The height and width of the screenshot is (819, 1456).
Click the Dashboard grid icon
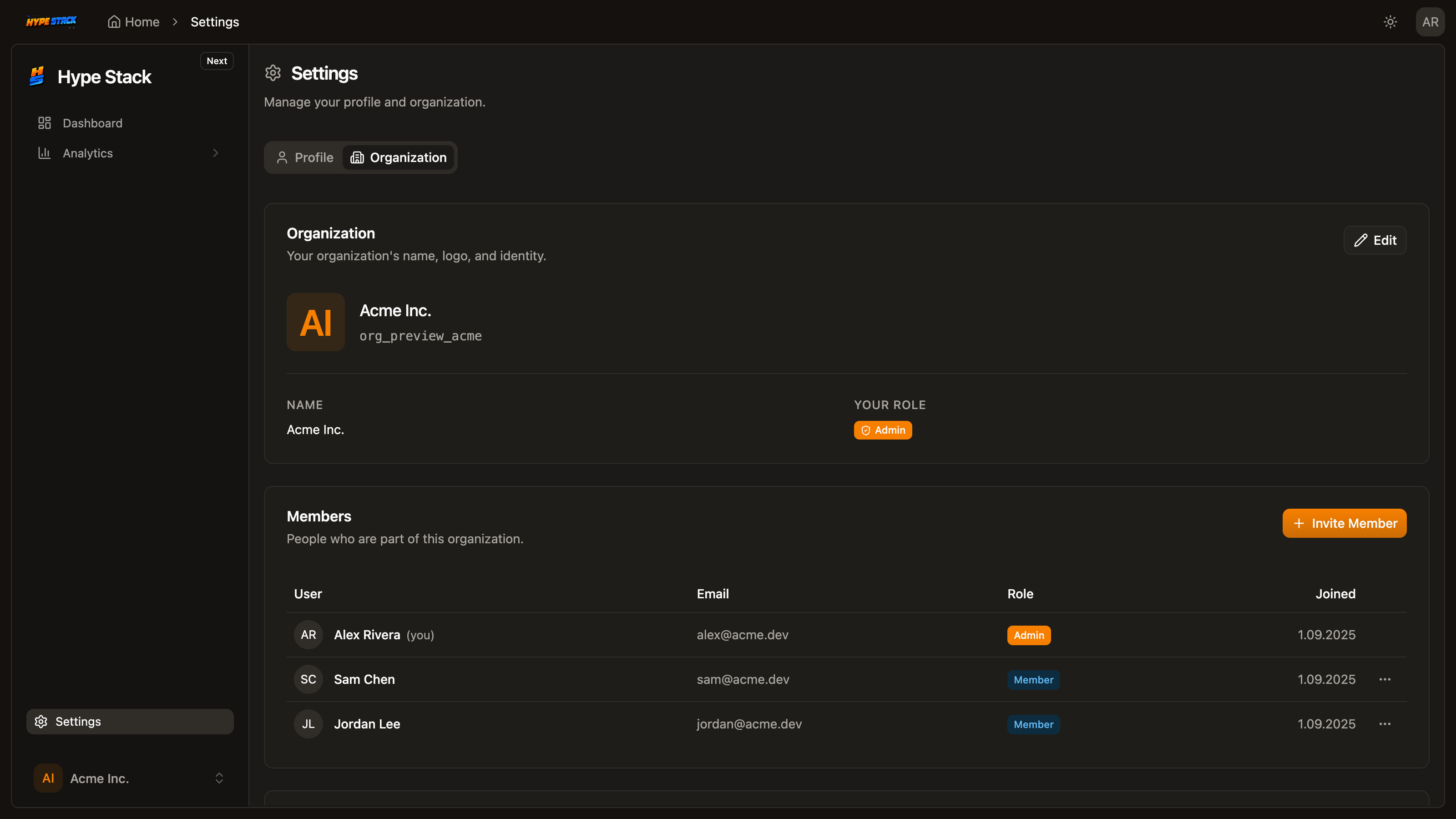[x=45, y=123]
